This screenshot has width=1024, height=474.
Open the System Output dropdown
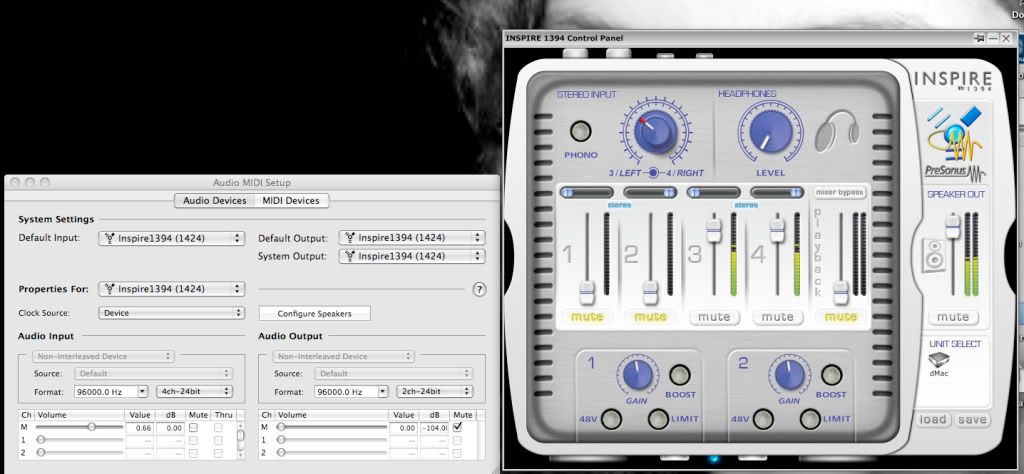412,256
